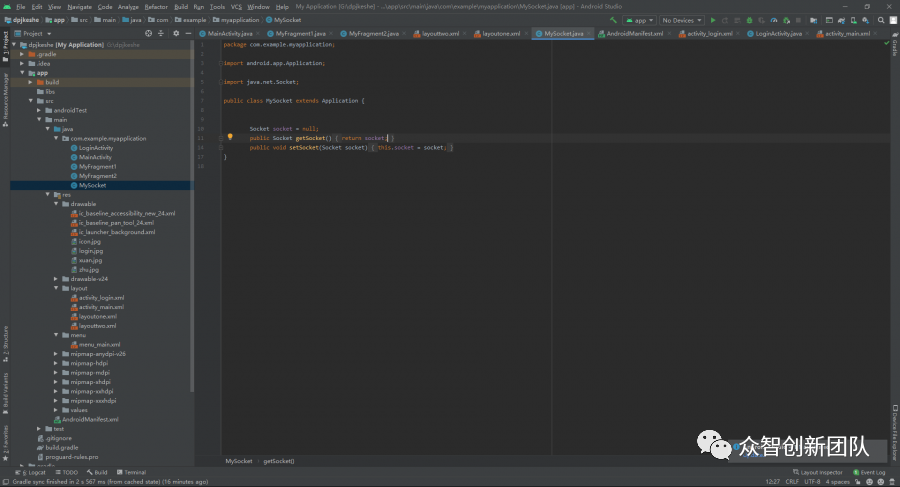Viewport: 900px width, 487px height.
Task: Click Sync Project with Gradle elephant icon
Action: pyautogui.click(x=841, y=20)
